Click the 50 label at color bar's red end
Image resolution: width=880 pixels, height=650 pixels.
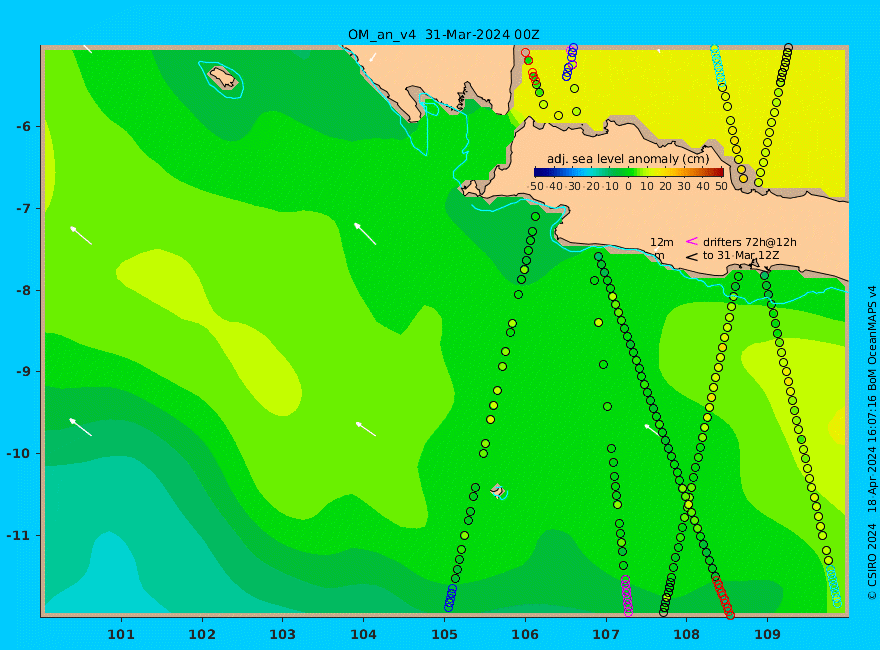tap(722, 186)
